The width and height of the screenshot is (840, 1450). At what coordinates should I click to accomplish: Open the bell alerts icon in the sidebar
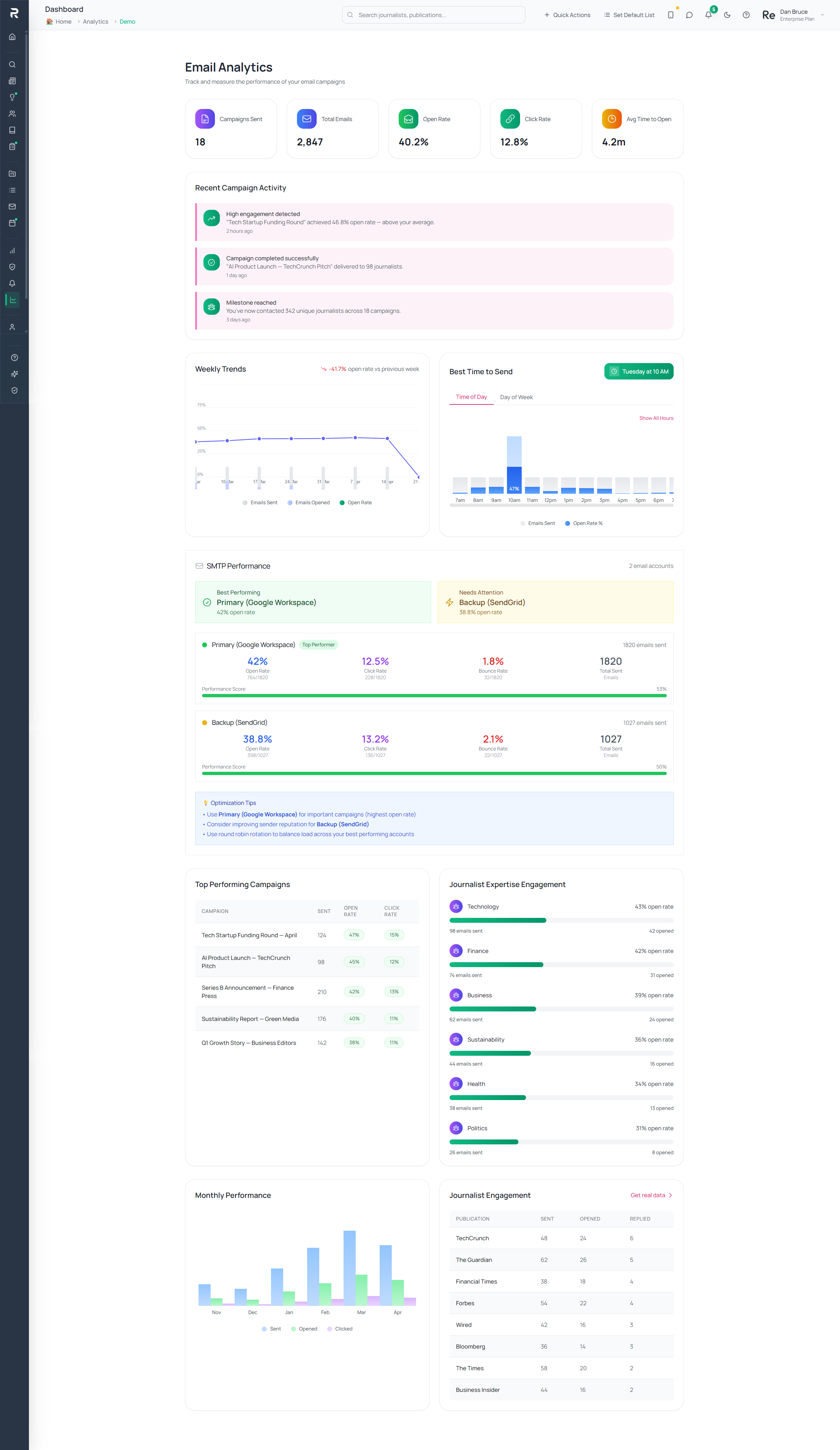coord(12,283)
